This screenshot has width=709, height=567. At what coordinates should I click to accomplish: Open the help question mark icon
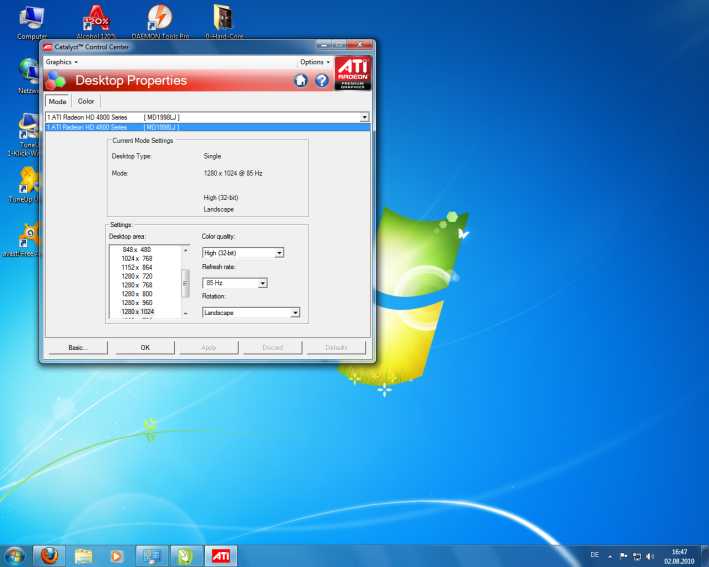point(321,80)
